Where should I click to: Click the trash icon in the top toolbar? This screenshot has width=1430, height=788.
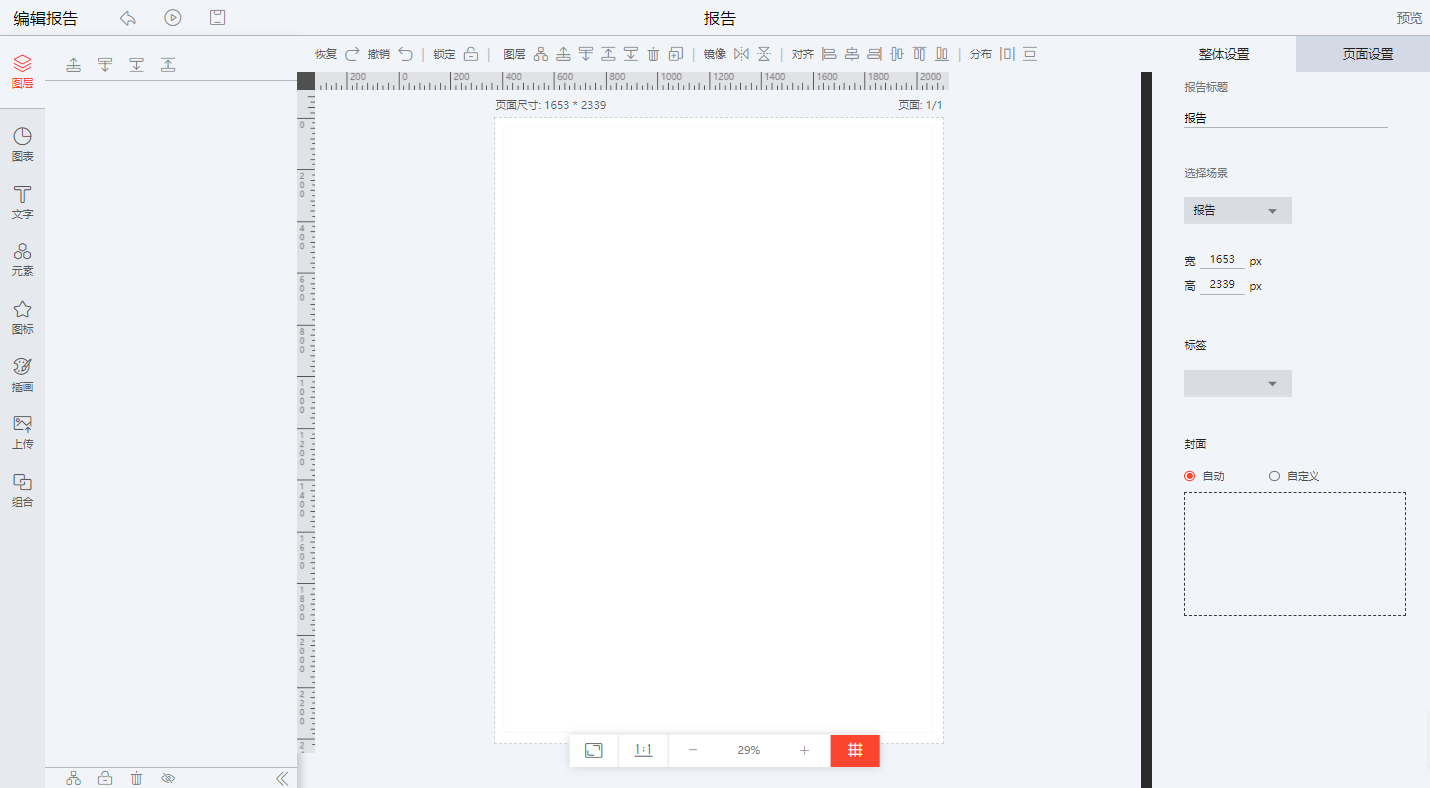click(653, 54)
